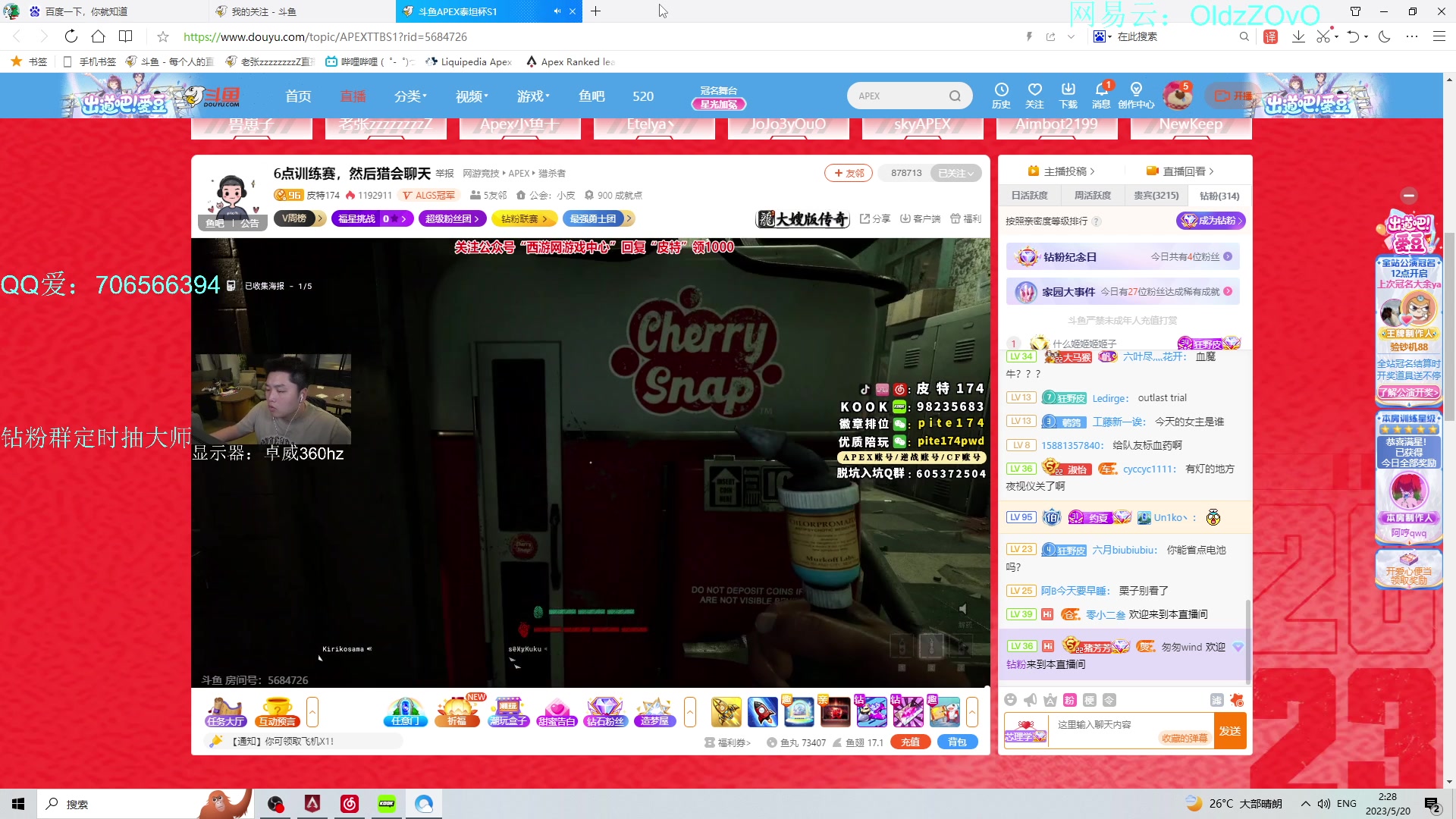Open the 创作中心 lightbulb icon
The height and width of the screenshot is (819, 1456).
coord(1136,96)
